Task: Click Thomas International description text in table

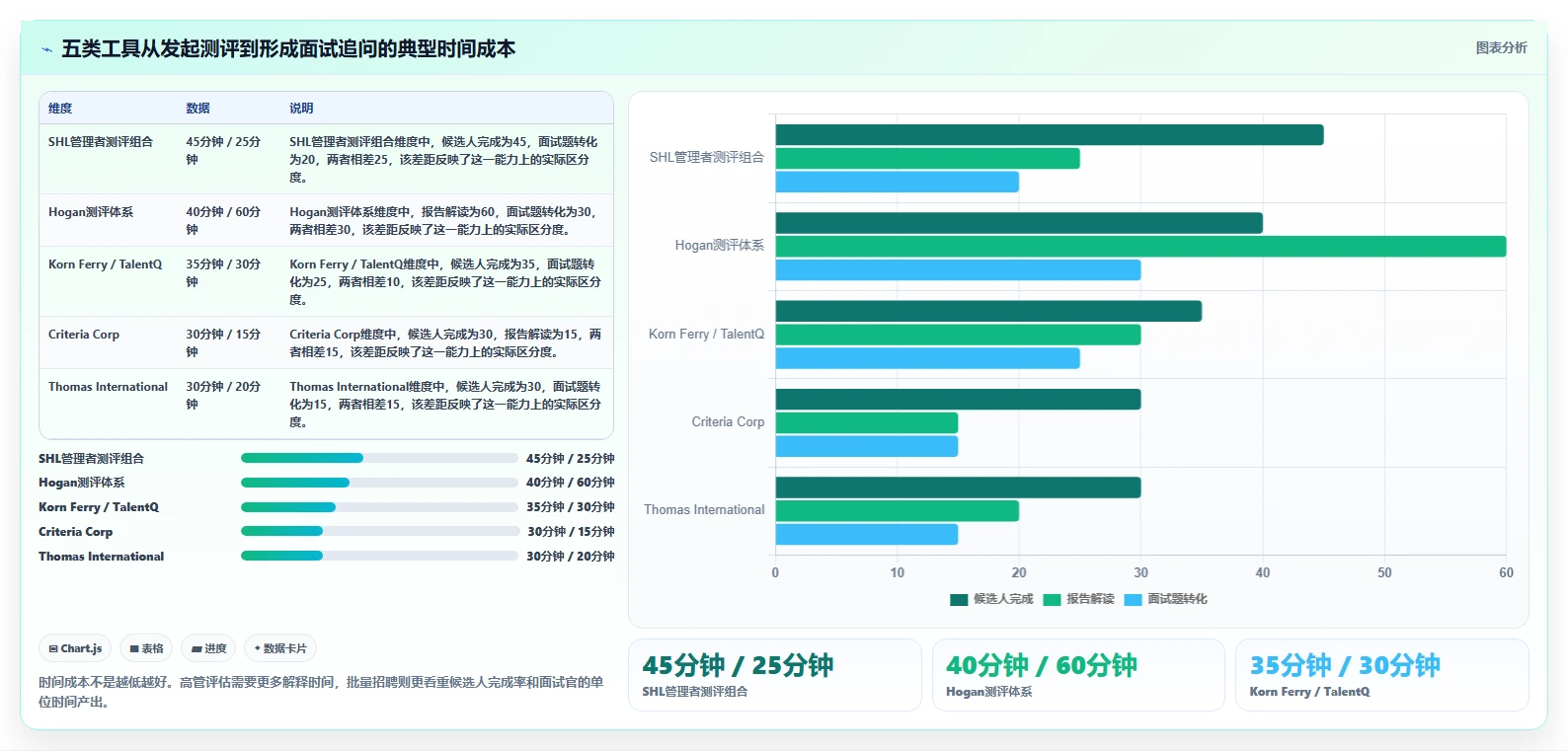Action: pos(444,405)
